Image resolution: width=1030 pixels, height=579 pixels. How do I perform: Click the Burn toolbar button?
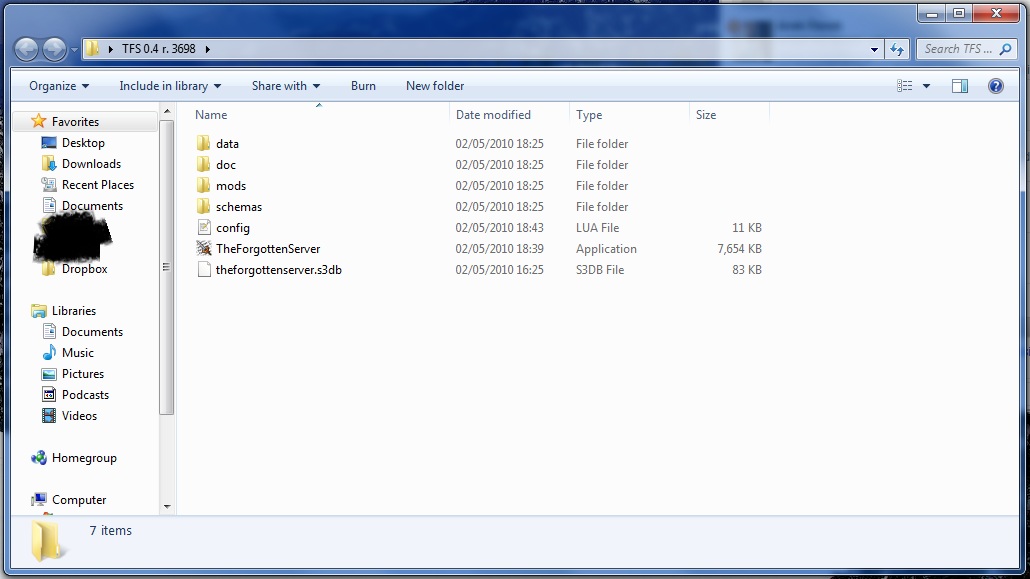(x=363, y=86)
